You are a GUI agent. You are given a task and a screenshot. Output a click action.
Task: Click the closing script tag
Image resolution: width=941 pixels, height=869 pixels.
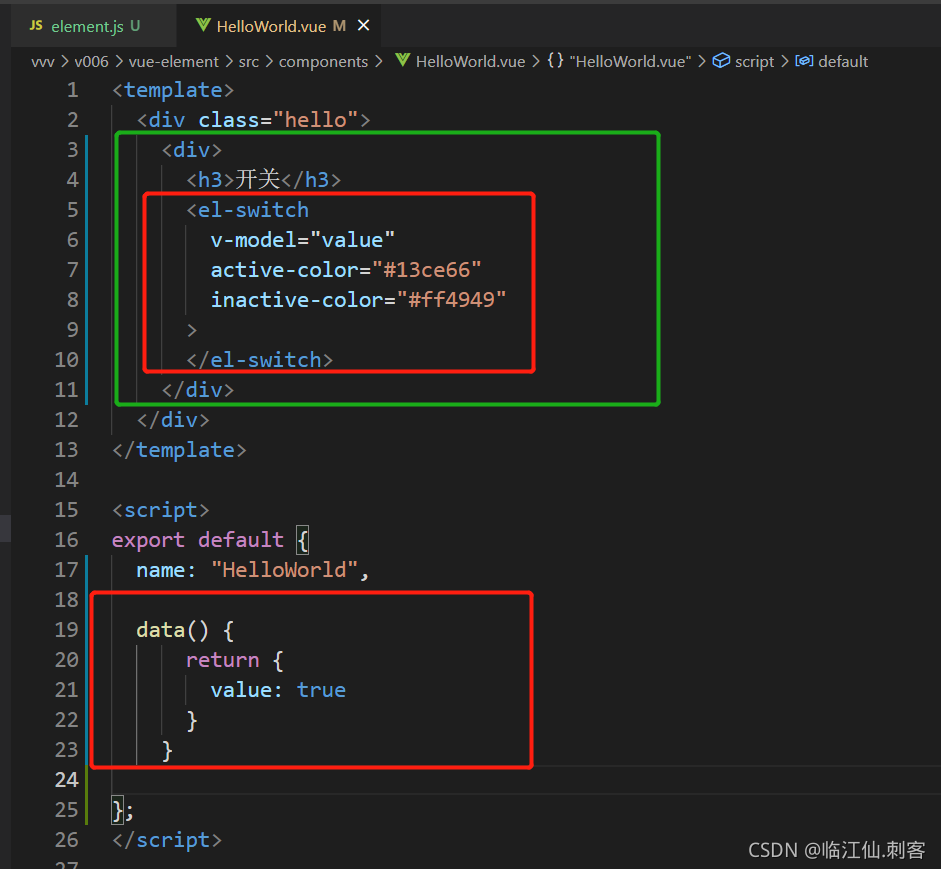(167, 840)
